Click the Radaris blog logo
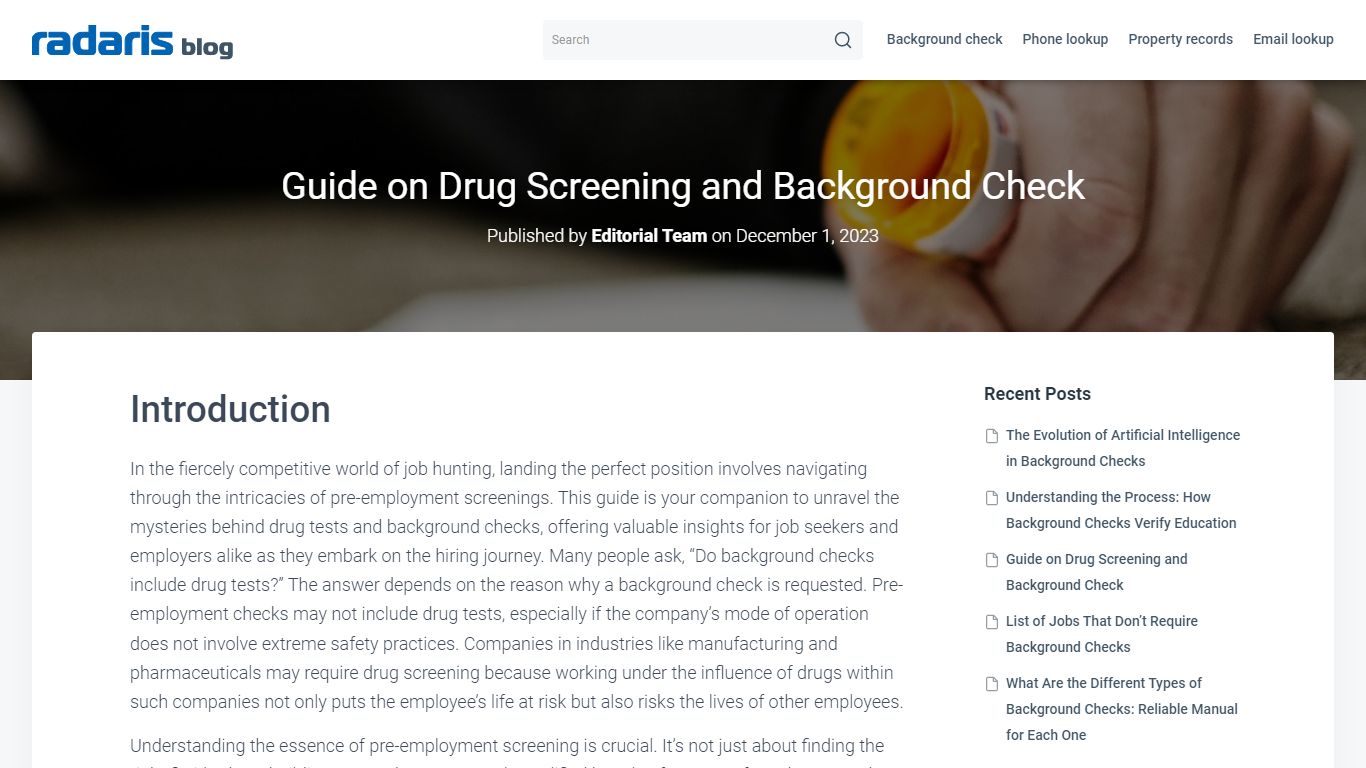Image resolution: width=1366 pixels, height=768 pixels. (132, 42)
